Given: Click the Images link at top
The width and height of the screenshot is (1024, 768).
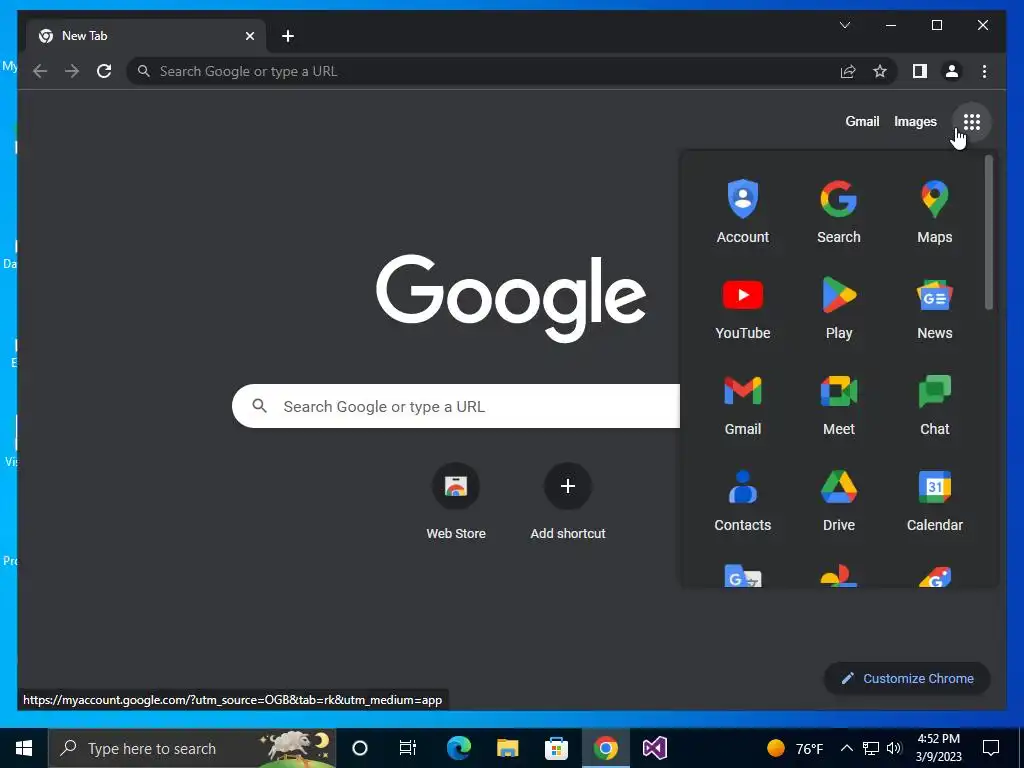Looking at the screenshot, I should click(915, 121).
